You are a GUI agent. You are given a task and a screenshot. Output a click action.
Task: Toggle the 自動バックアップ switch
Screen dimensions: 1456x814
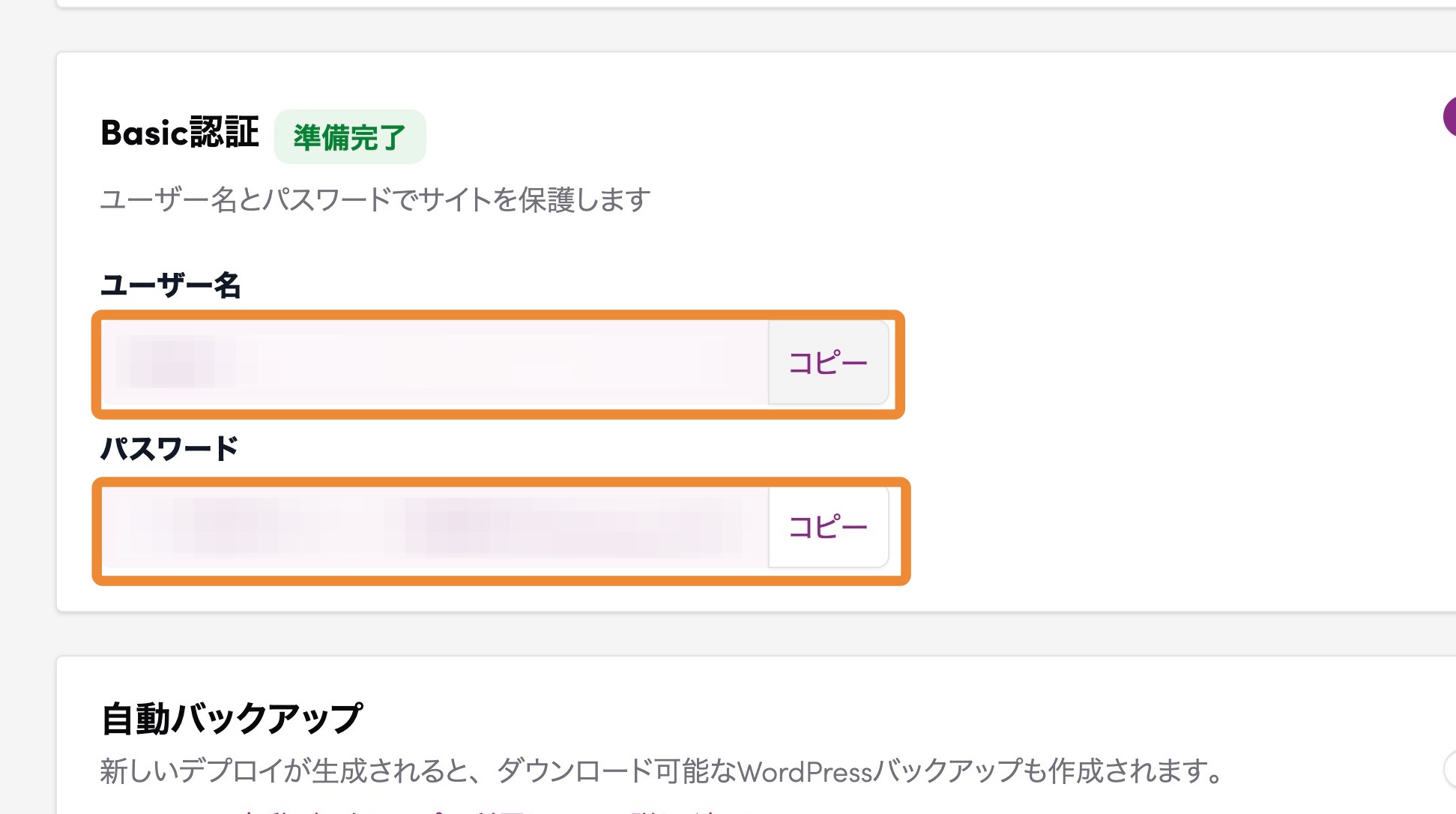[1450, 769]
